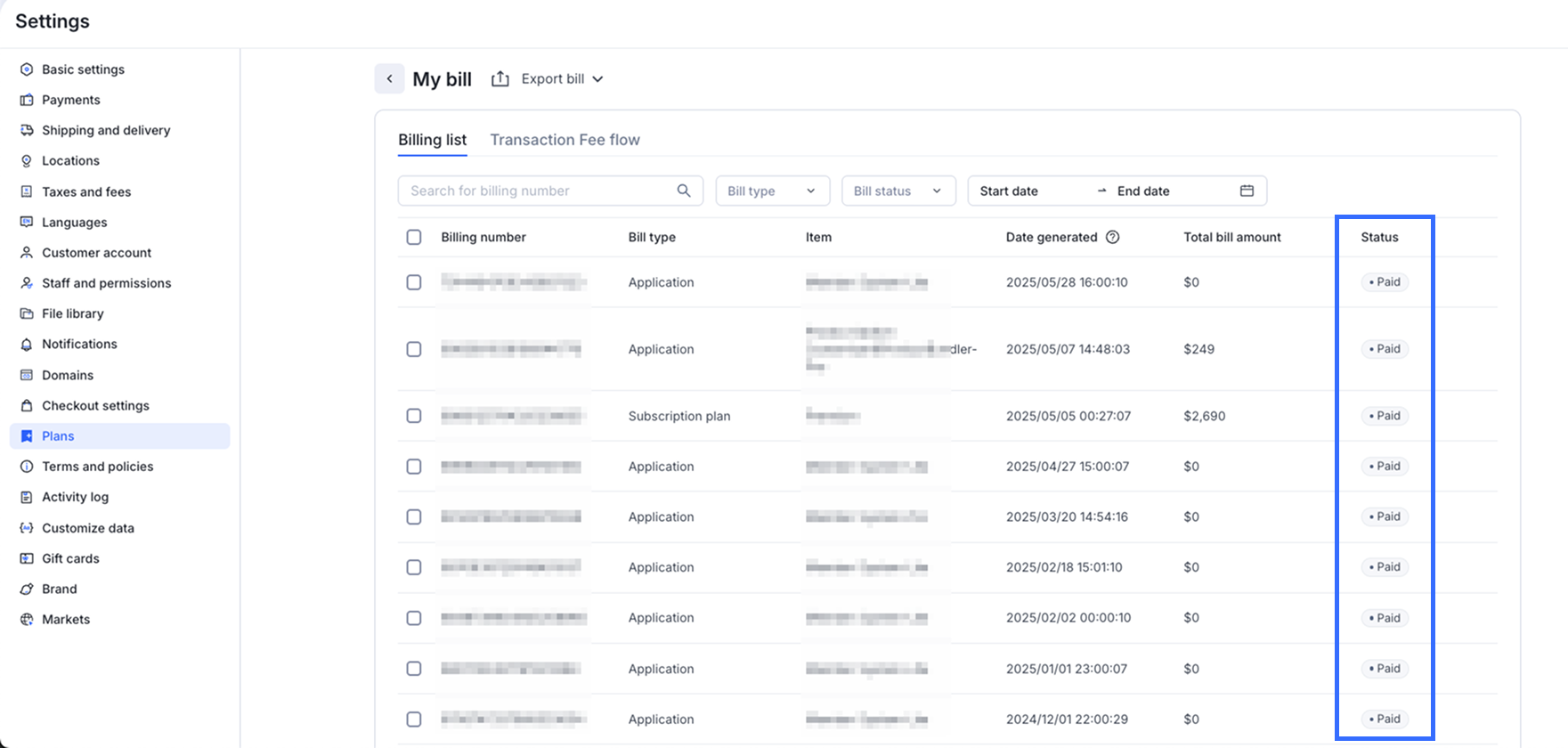Click the Total bill amount column header
Screen dimensions: 1568x748
pos(1232,237)
